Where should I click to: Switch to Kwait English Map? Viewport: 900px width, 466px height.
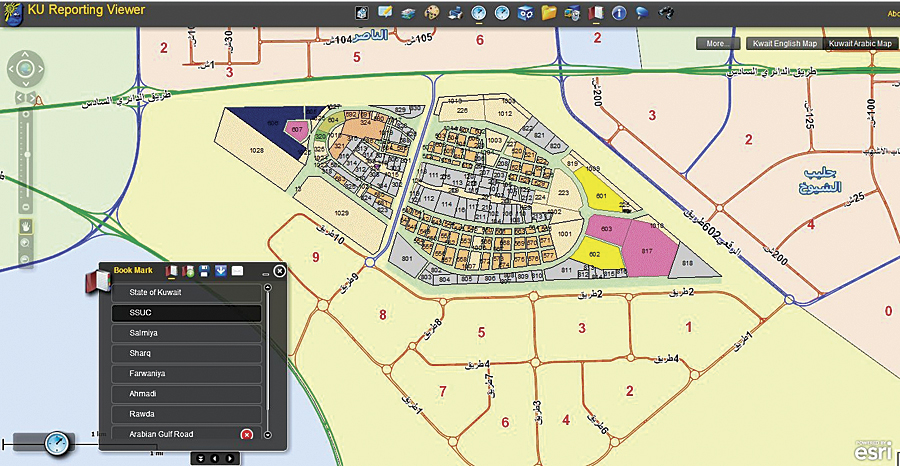785,44
